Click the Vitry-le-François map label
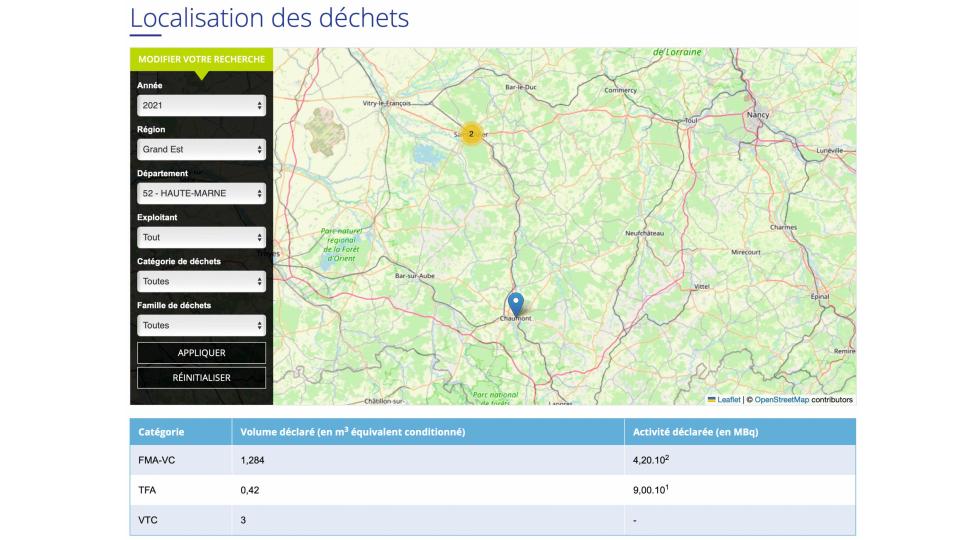 (387, 103)
